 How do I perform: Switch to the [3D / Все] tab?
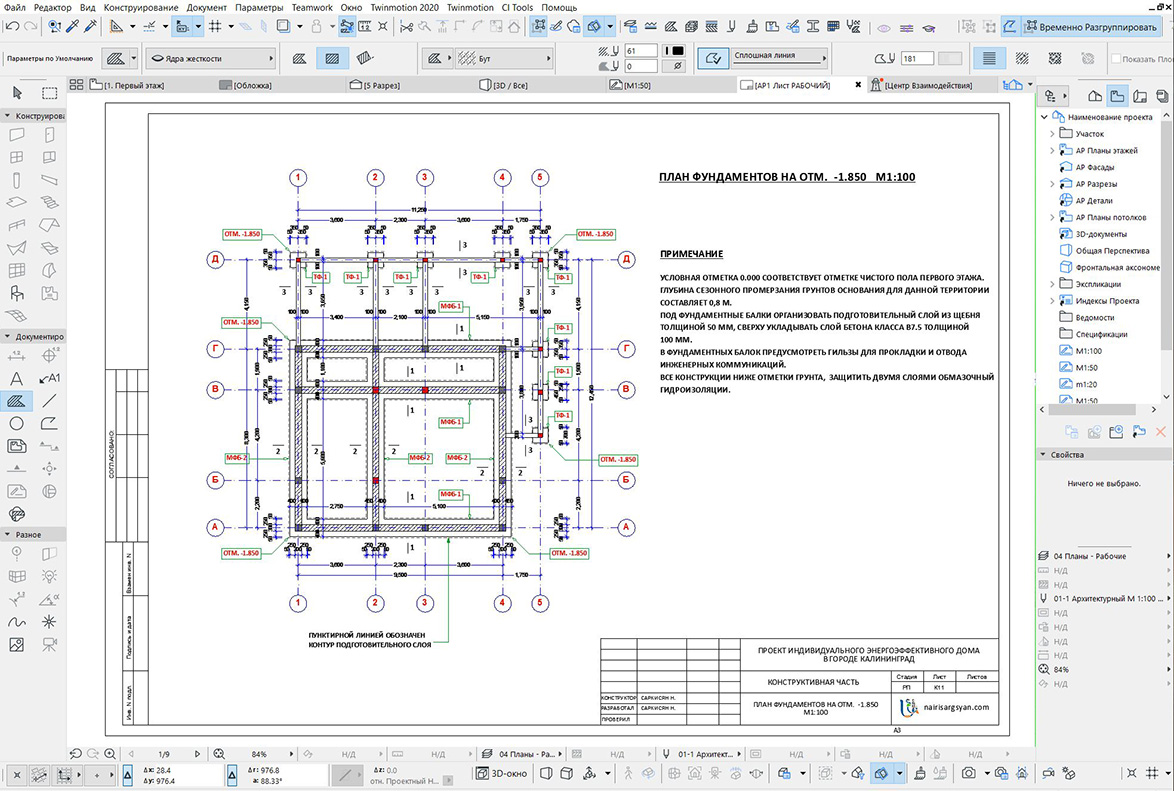(503, 85)
